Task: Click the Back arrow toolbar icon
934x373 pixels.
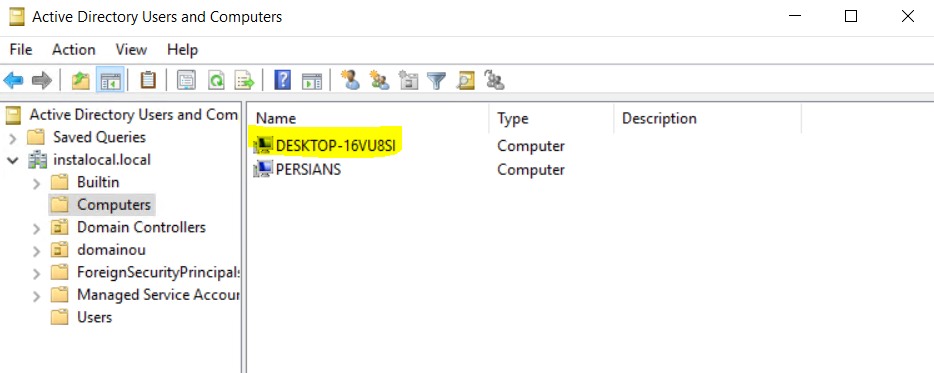Action: (13, 80)
